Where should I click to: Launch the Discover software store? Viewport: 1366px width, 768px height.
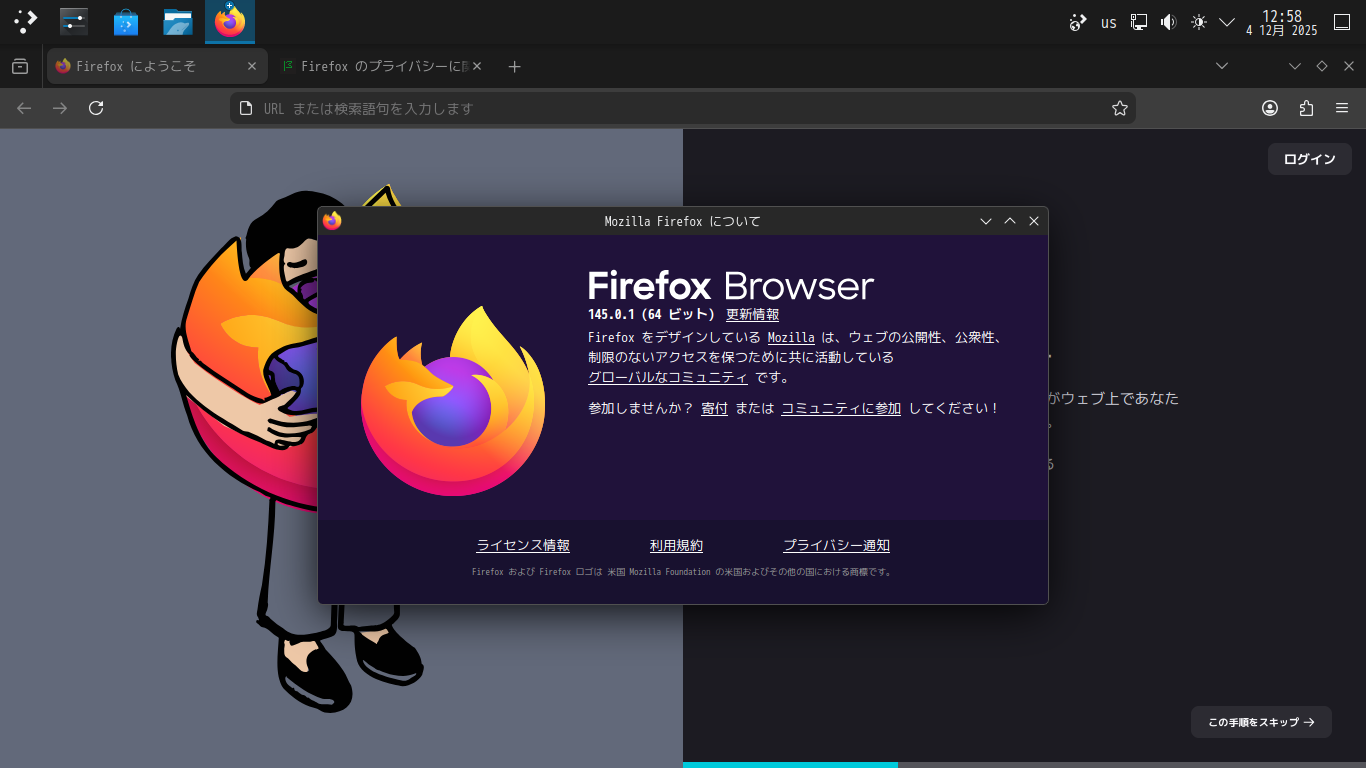pos(126,21)
